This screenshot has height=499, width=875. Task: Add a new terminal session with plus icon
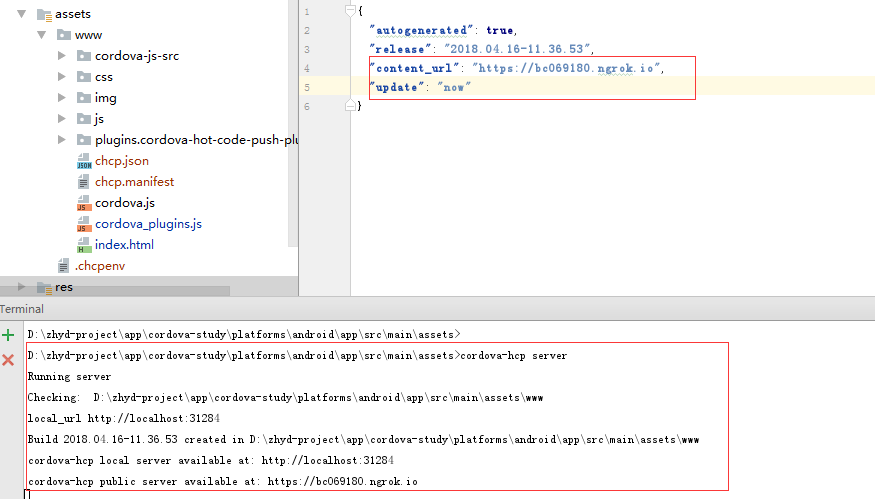tap(8, 335)
